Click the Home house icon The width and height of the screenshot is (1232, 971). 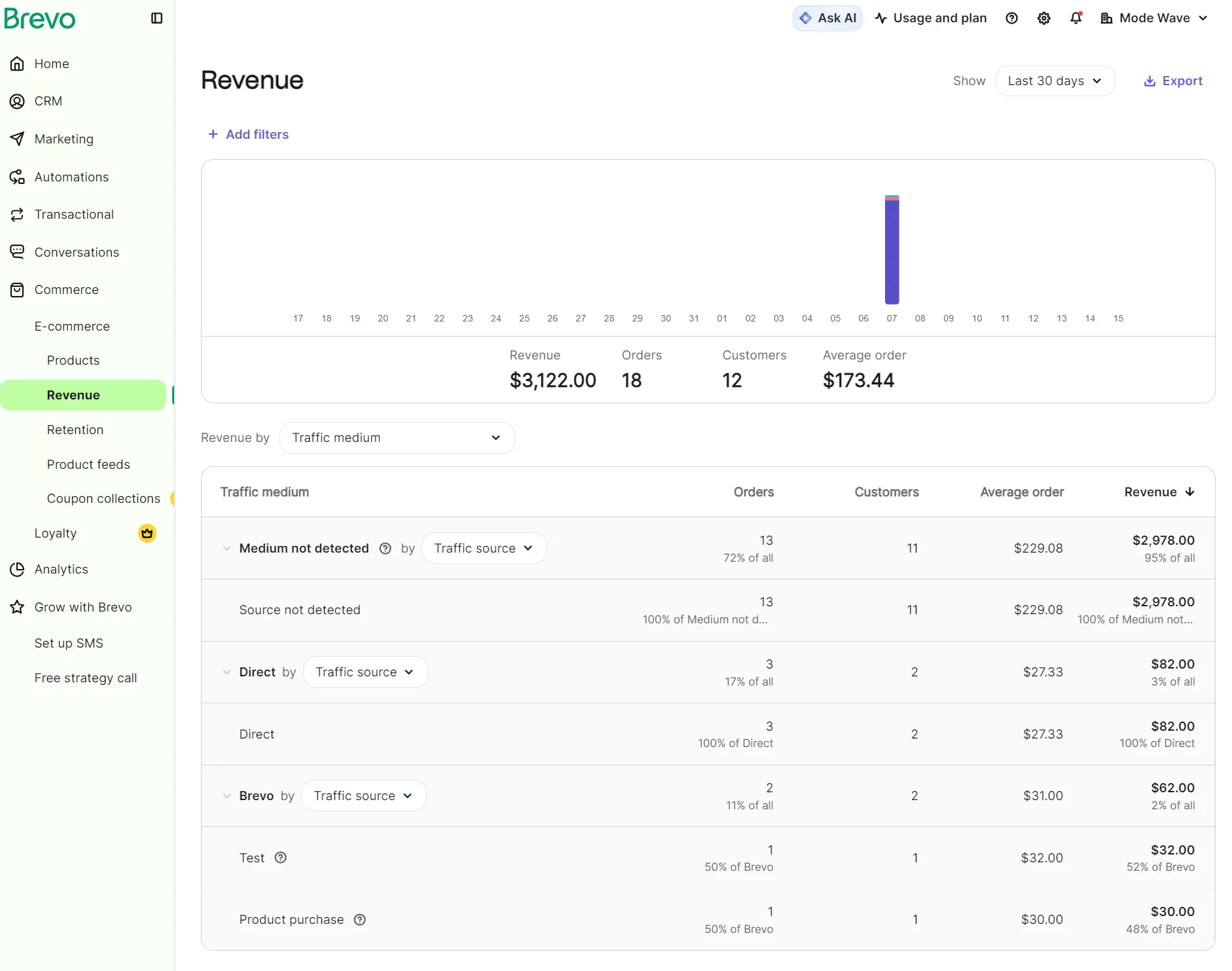[18, 64]
